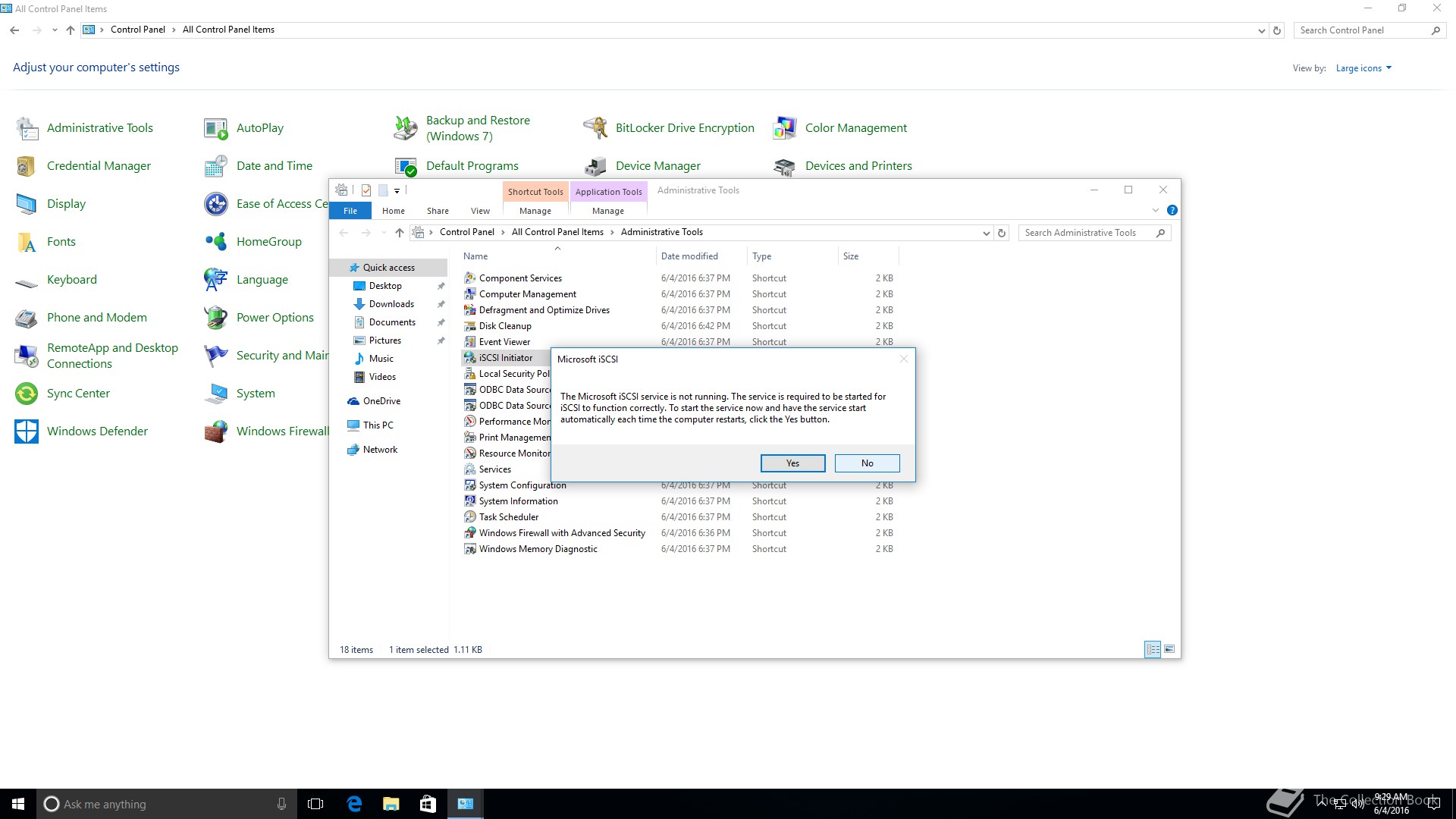Click Search Administrative Tools field
The height and width of the screenshot is (819, 1456).
(x=1086, y=233)
